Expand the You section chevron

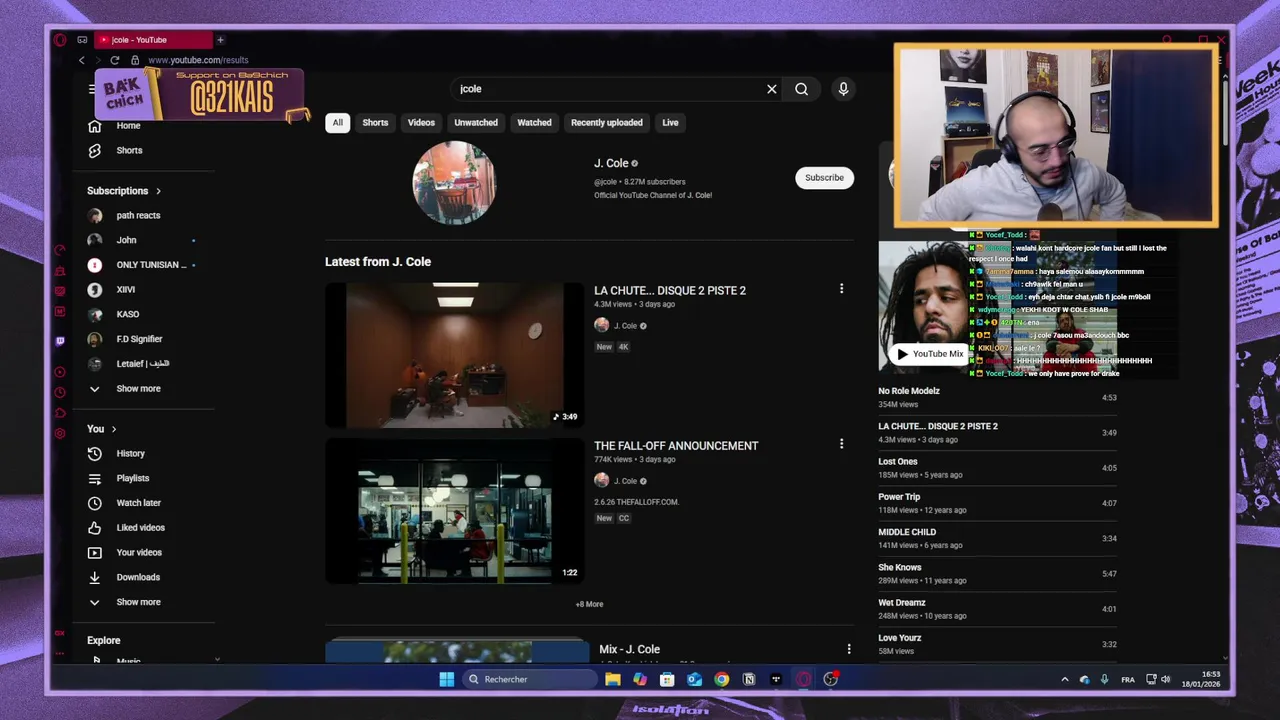coord(114,429)
